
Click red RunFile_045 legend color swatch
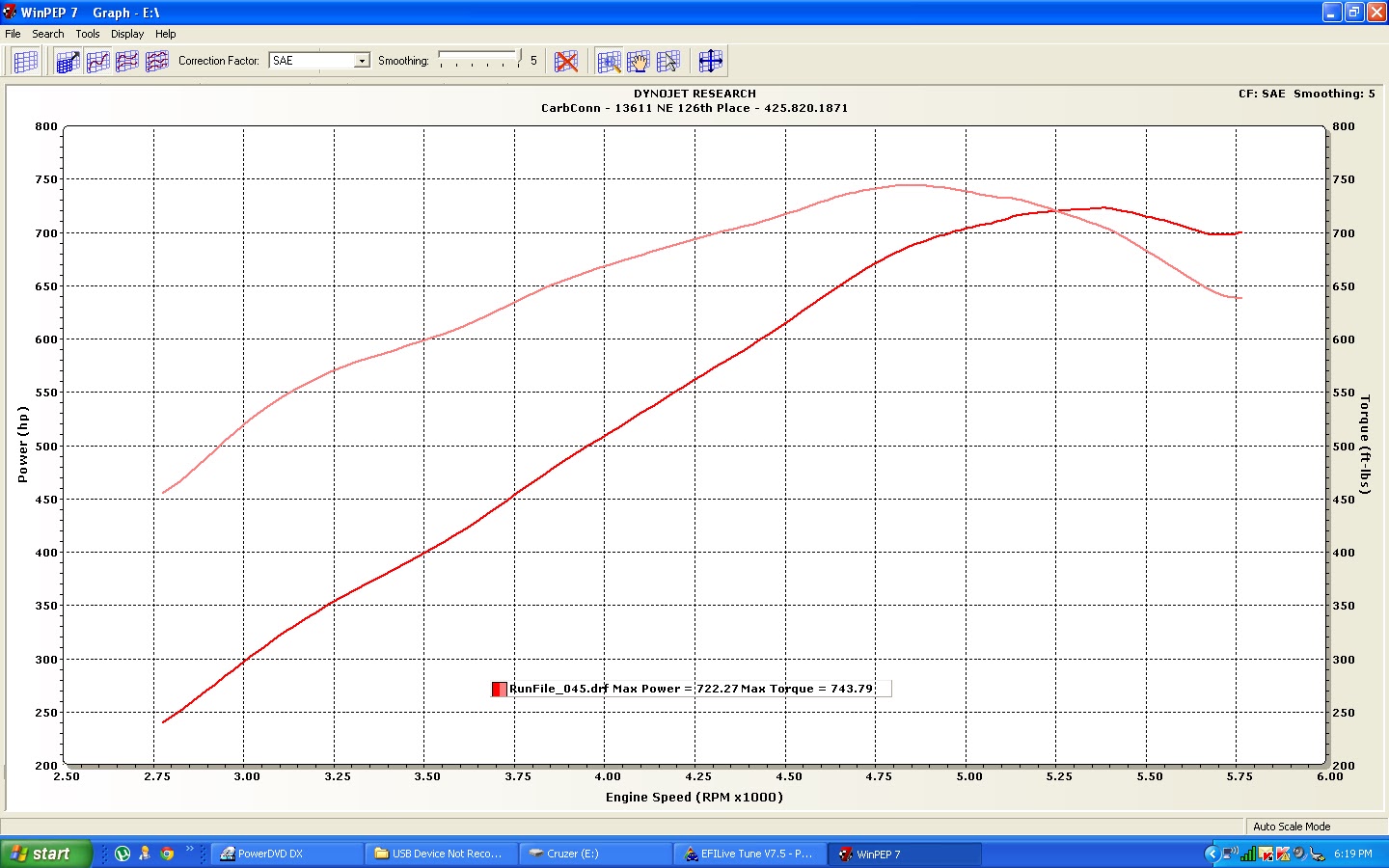(x=499, y=689)
